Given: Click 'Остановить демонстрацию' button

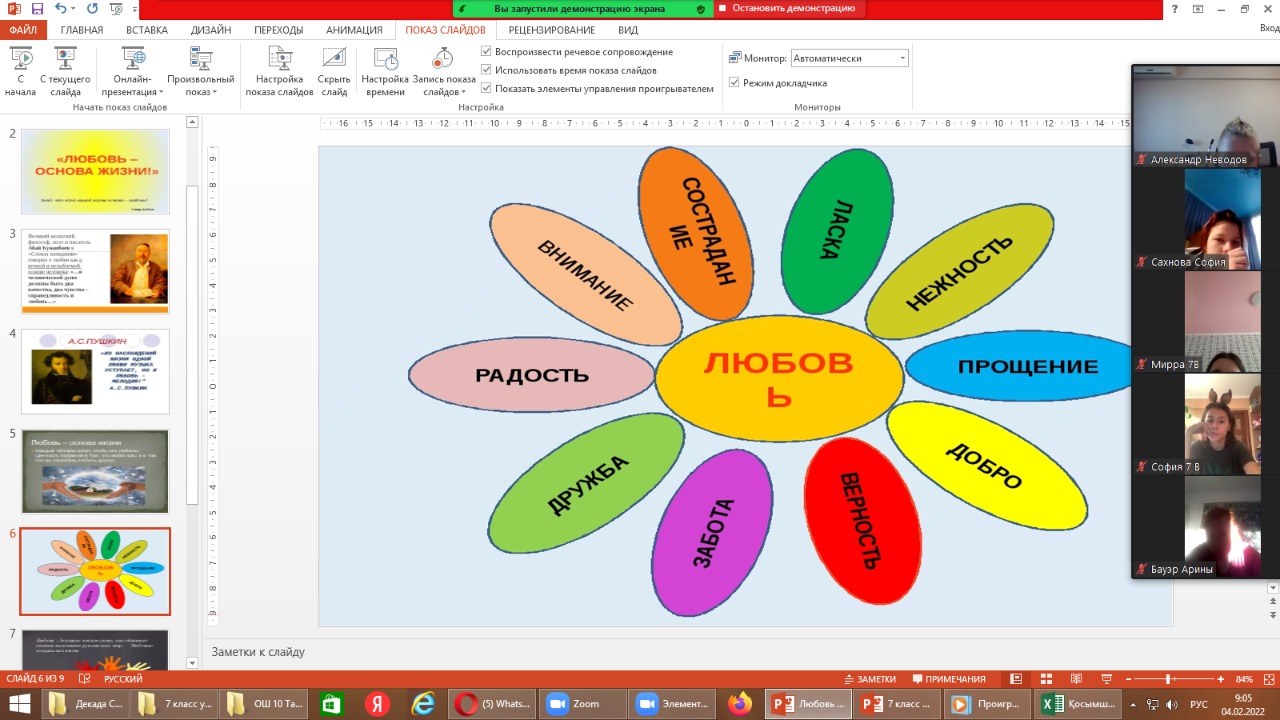Looking at the screenshot, I should pos(792,8).
